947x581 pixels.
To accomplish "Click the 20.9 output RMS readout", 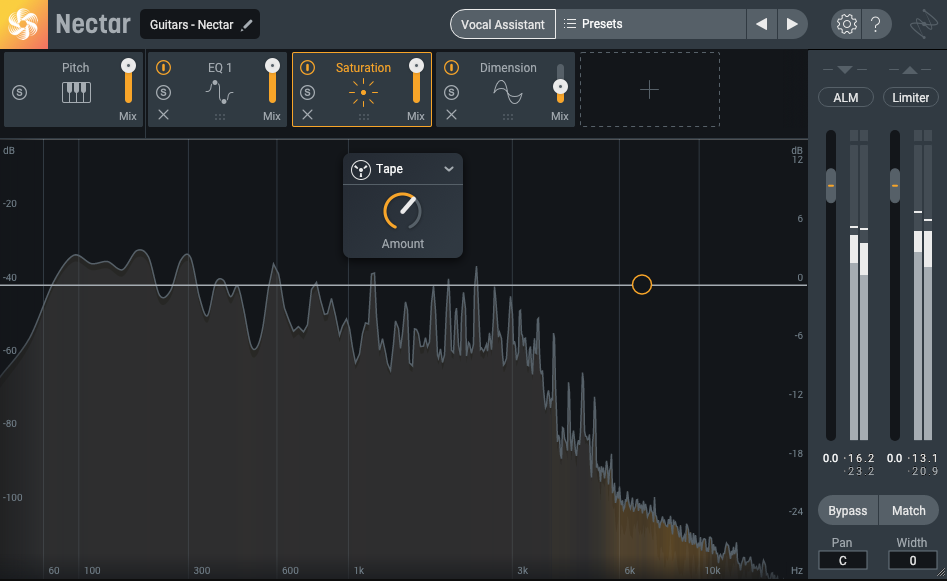I will 923,472.
